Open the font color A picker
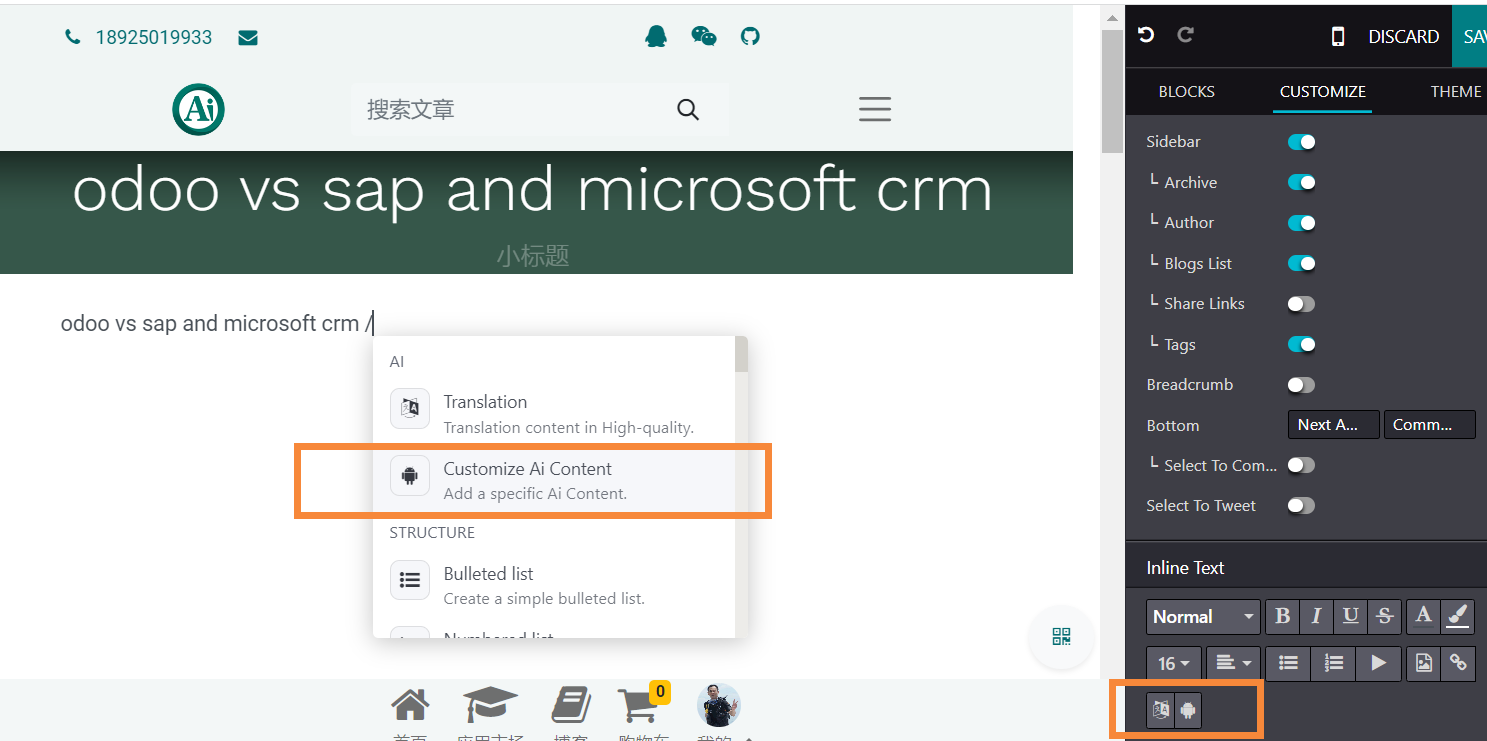 pos(1423,616)
